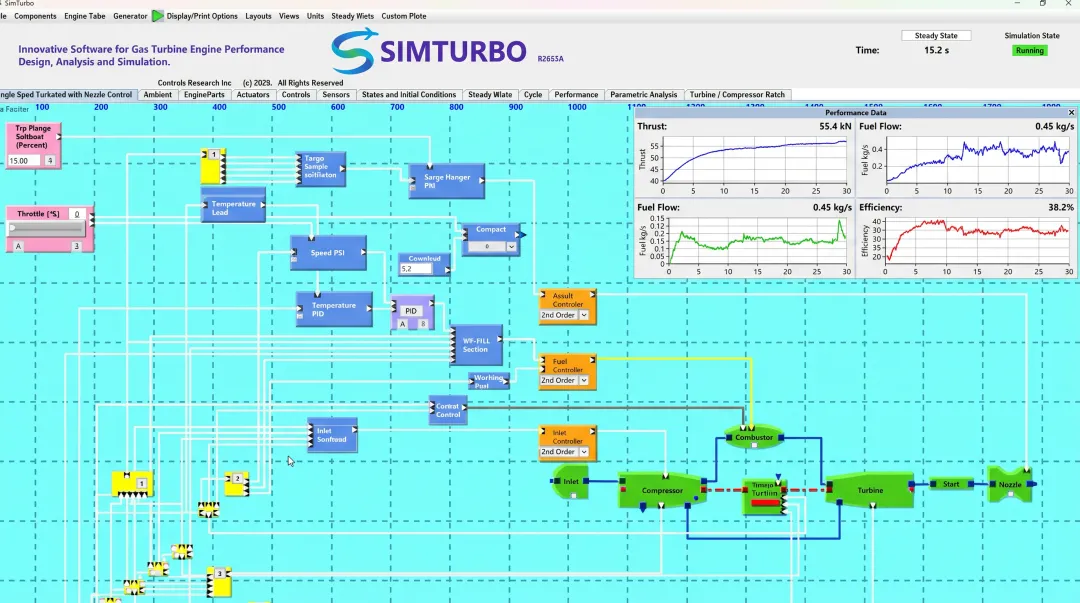
Task: Open Fuel Controler 2nd Order dropdown
Action: (x=583, y=380)
